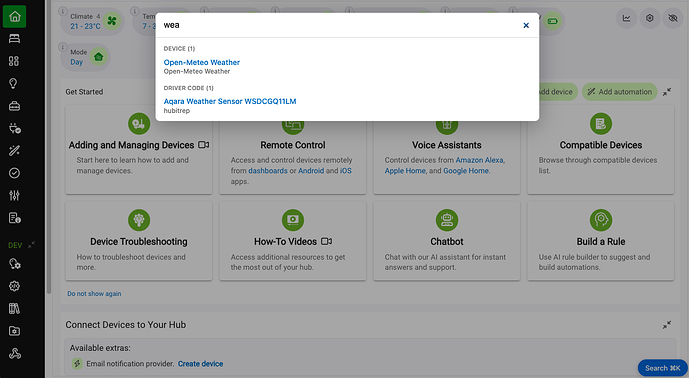Viewport: 689px width, 378px height.
Task: Open the plug integrations icon in sidebar
Action: click(x=15, y=128)
